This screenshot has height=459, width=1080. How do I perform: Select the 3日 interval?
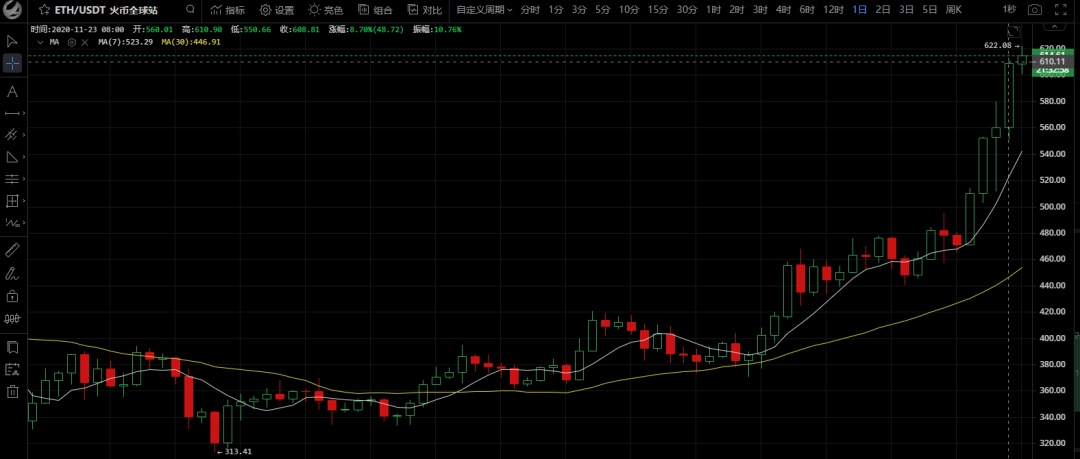906,10
